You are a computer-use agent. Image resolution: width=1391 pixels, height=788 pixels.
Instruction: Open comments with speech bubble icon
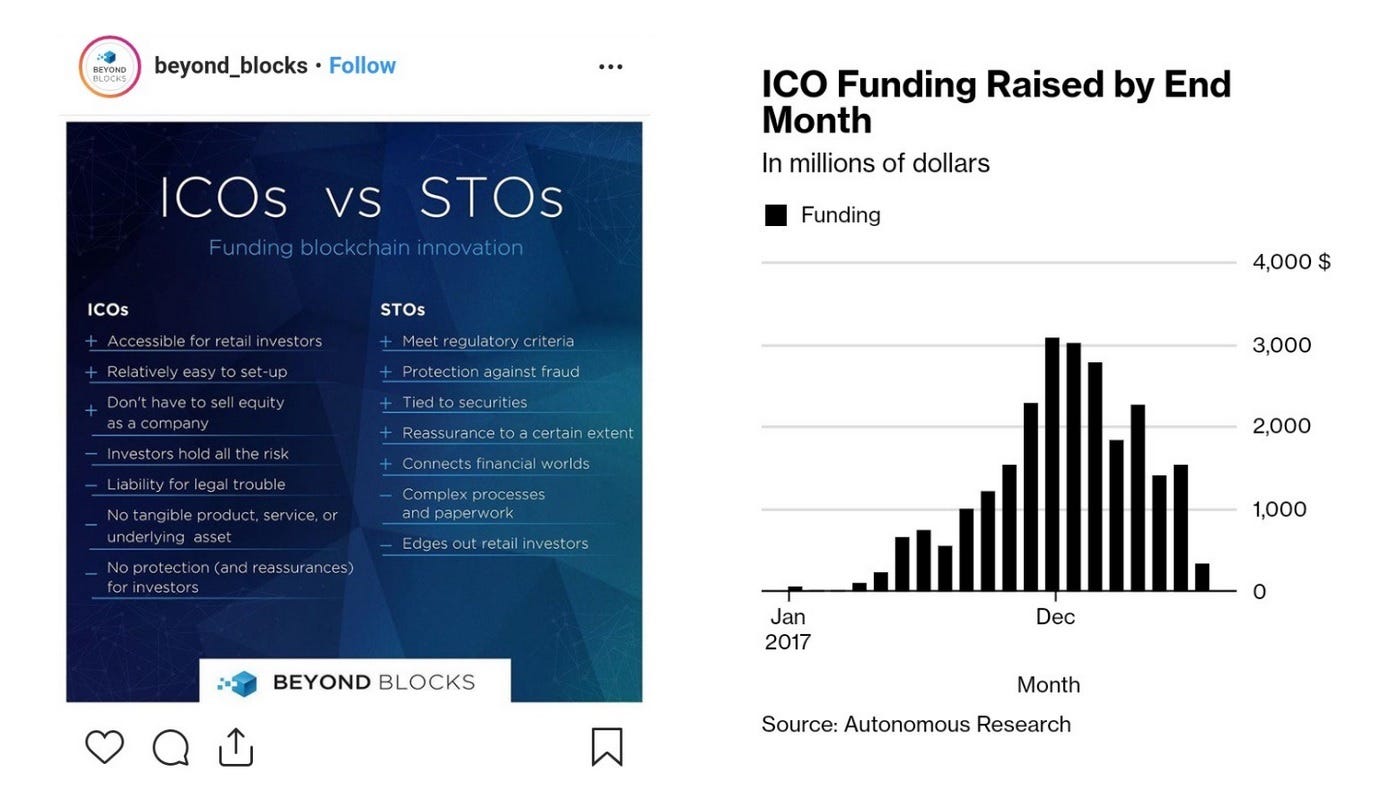click(171, 747)
